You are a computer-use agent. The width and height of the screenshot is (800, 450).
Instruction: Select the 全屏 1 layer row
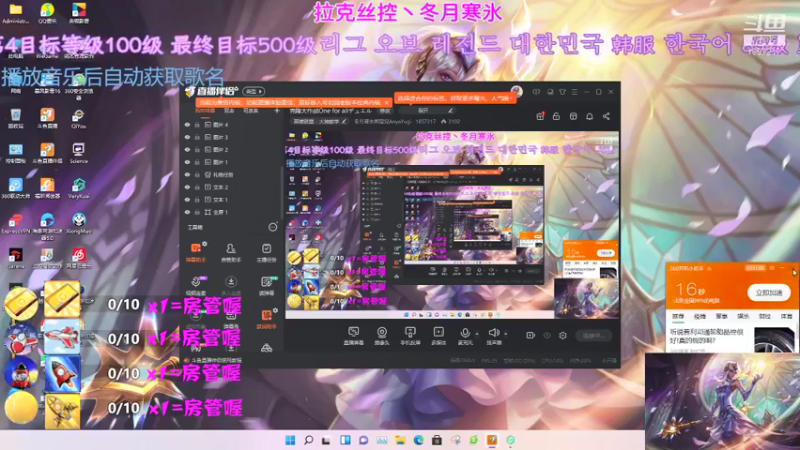[x=232, y=212]
